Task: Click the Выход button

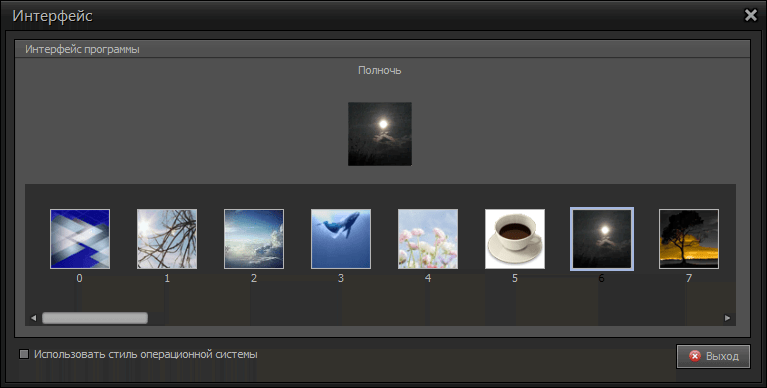Action: coord(713,356)
